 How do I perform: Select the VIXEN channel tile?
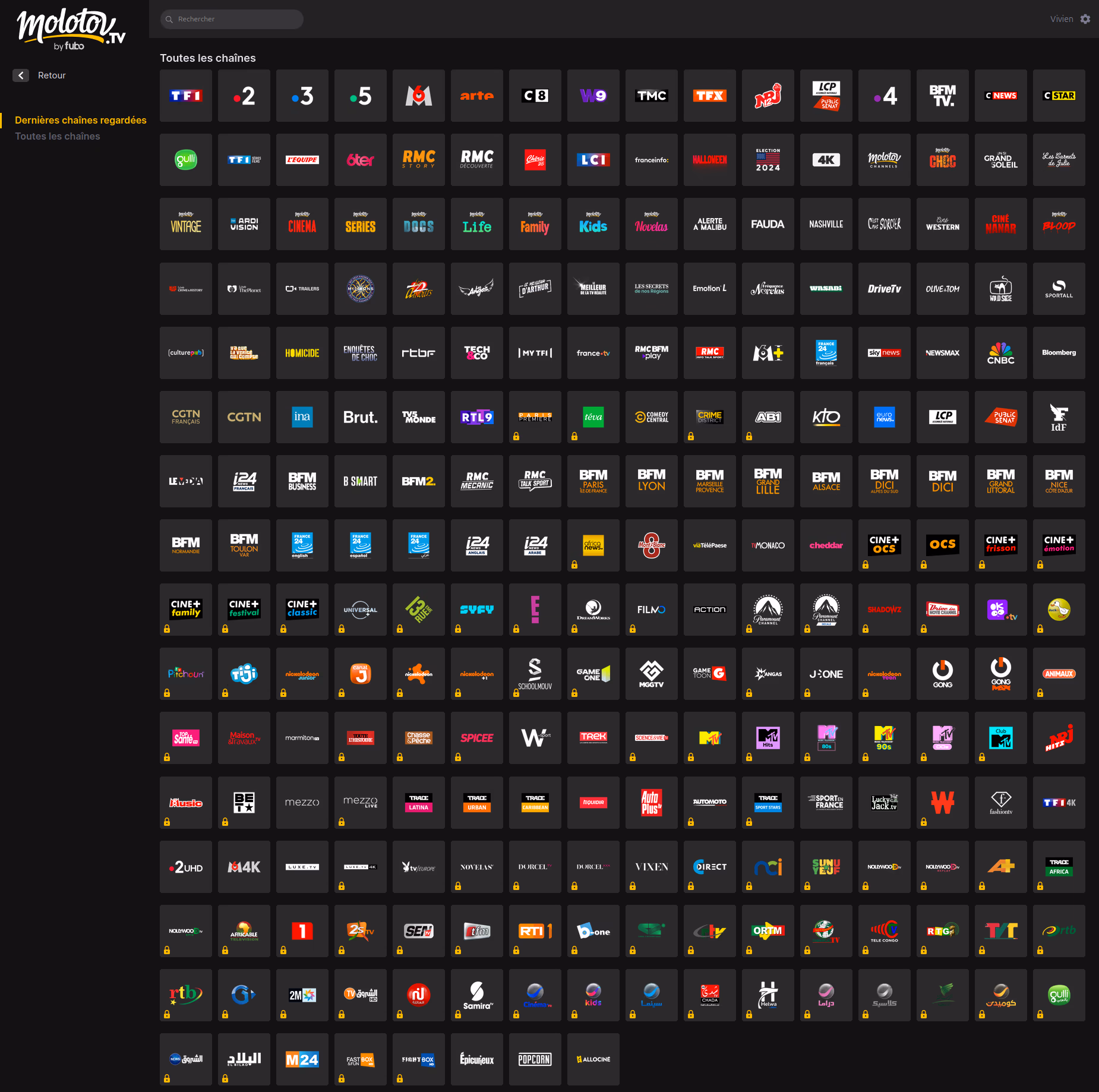point(652,867)
